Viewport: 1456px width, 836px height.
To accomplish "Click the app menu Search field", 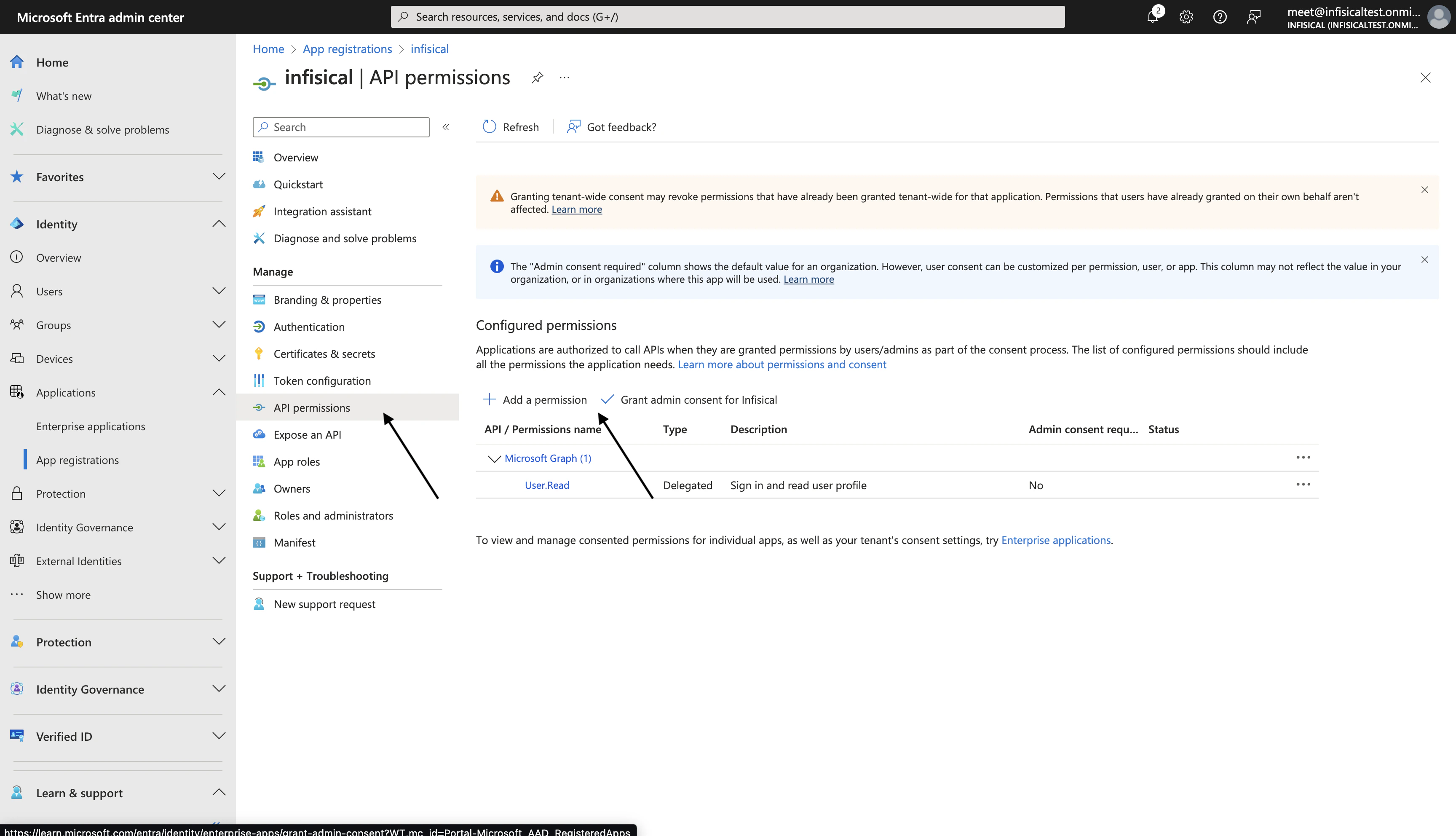I will point(341,127).
